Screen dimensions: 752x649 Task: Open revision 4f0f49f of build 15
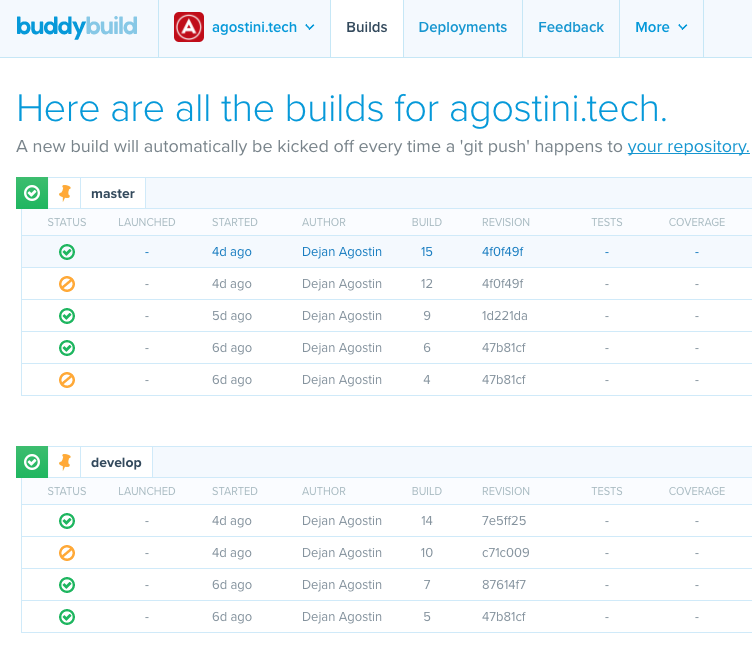[502, 252]
